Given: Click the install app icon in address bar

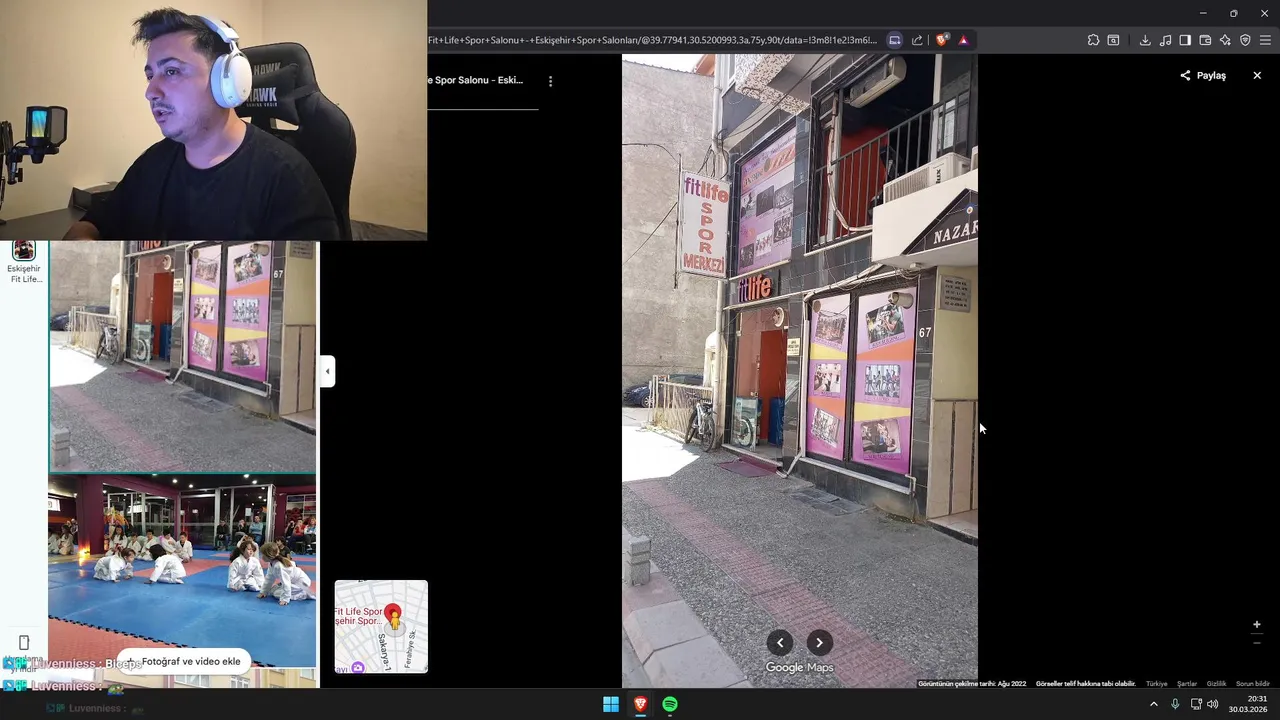Looking at the screenshot, I should (x=895, y=40).
